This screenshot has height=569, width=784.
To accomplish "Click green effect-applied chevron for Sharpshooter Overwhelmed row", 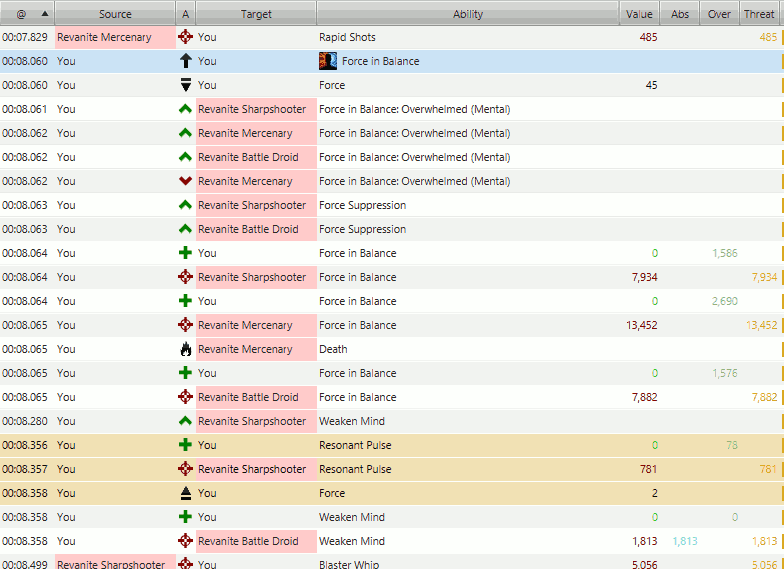I will click(x=186, y=108).
